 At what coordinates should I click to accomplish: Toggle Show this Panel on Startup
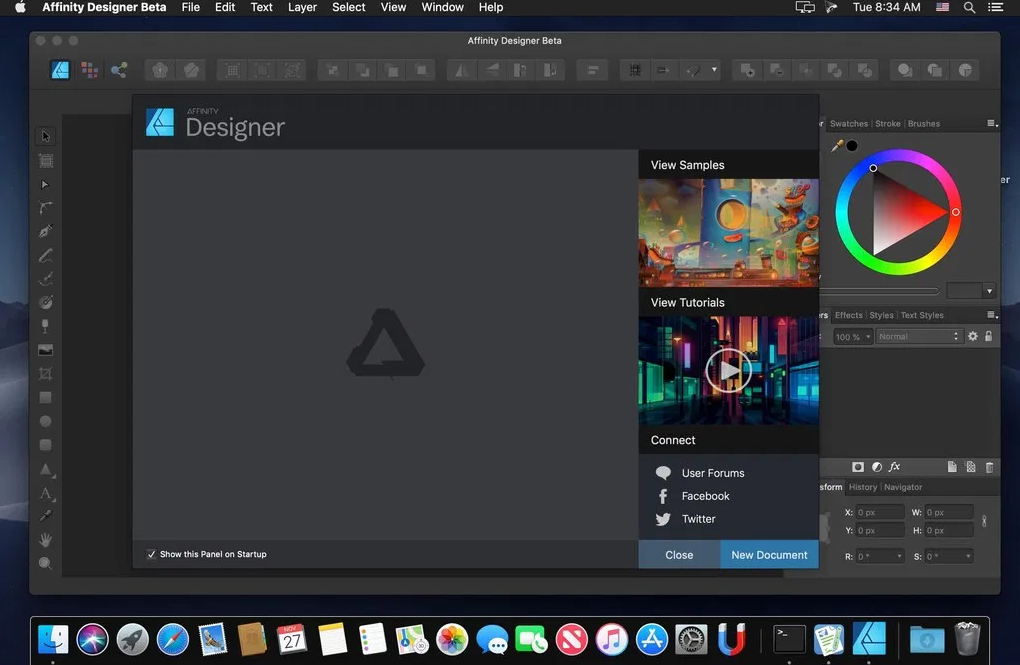[151, 553]
